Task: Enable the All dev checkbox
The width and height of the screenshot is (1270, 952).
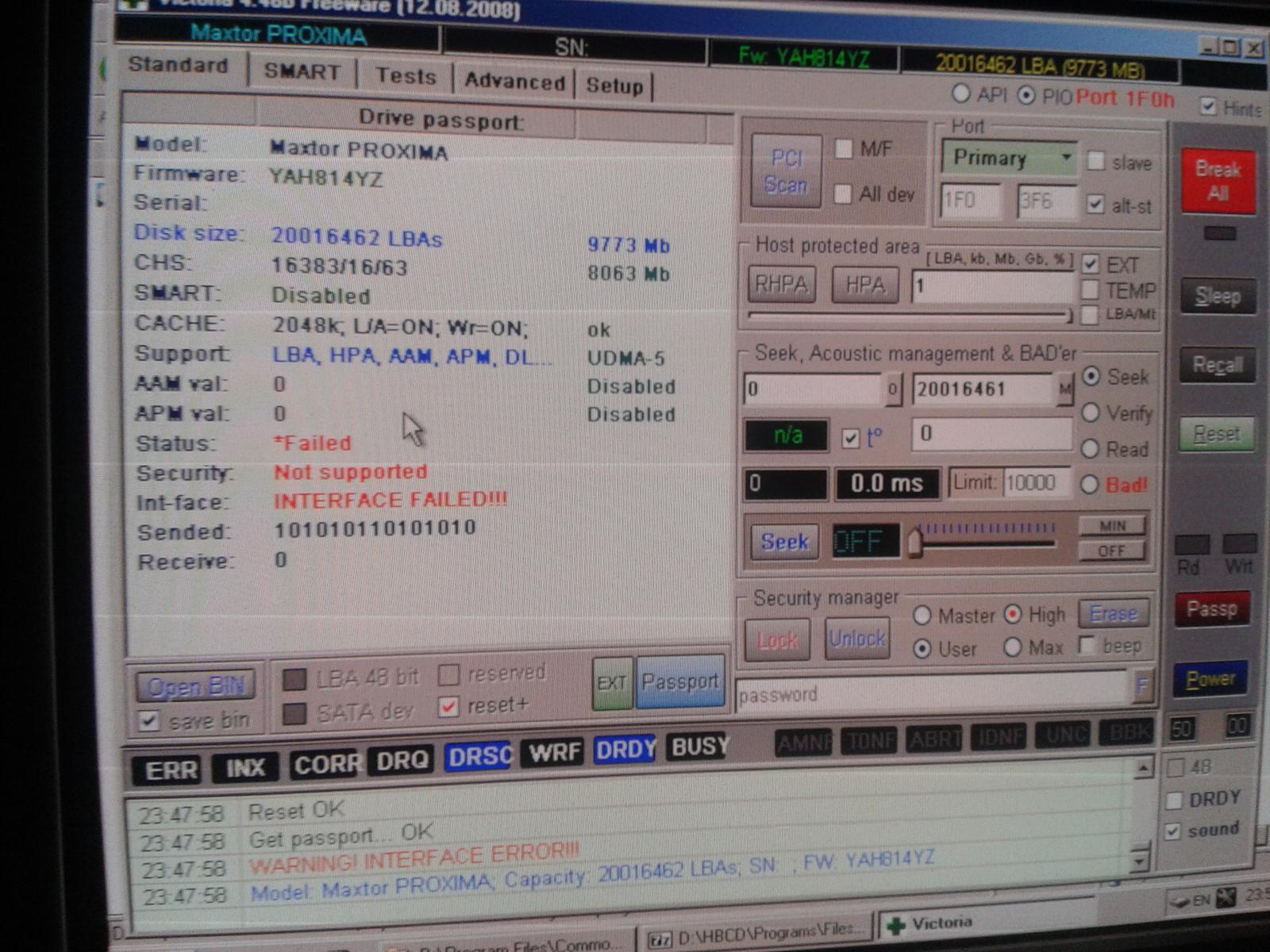Action: click(844, 194)
